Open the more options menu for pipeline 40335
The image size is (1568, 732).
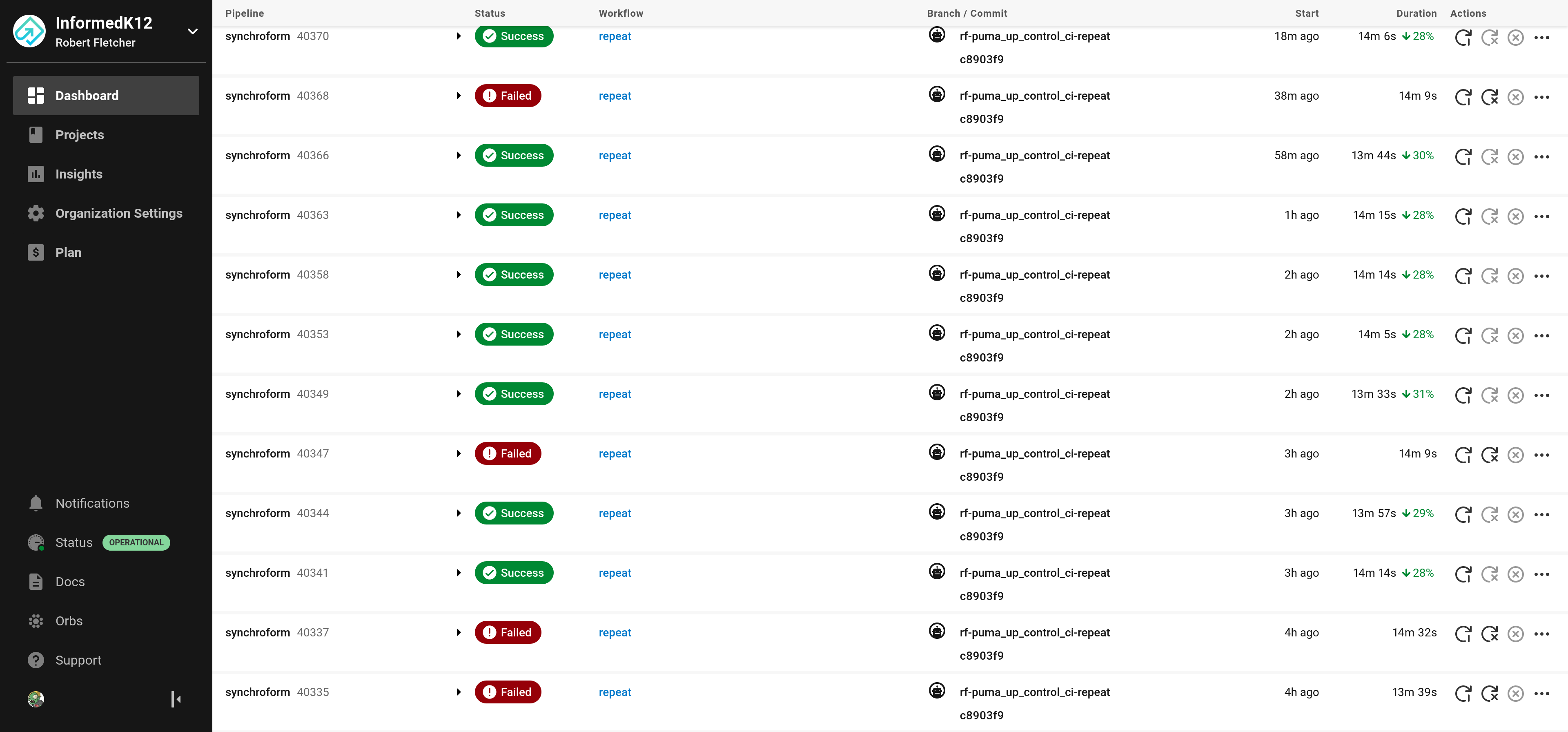pyautogui.click(x=1542, y=693)
